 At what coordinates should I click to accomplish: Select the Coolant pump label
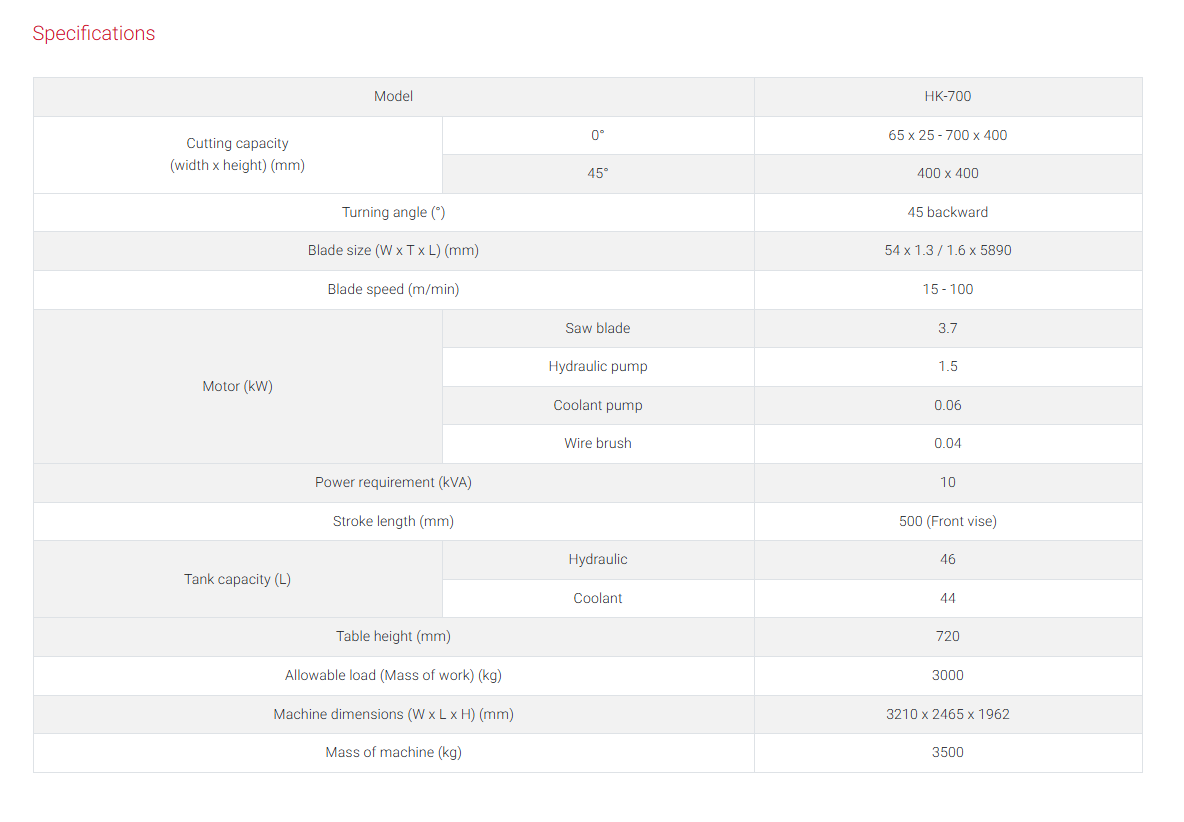(x=598, y=405)
